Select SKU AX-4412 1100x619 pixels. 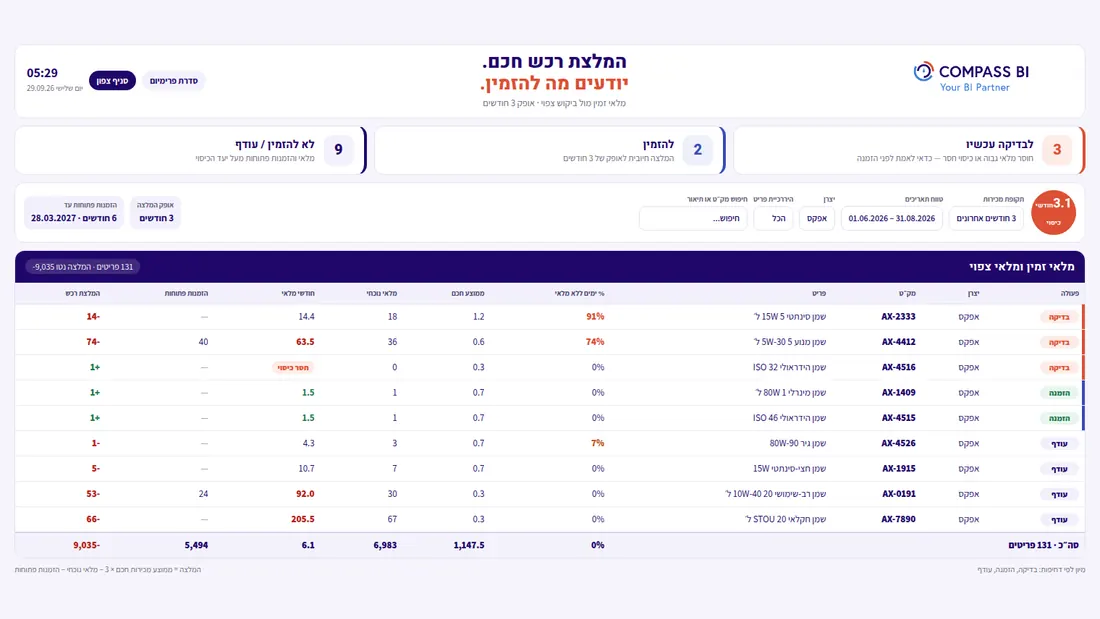[899, 342]
